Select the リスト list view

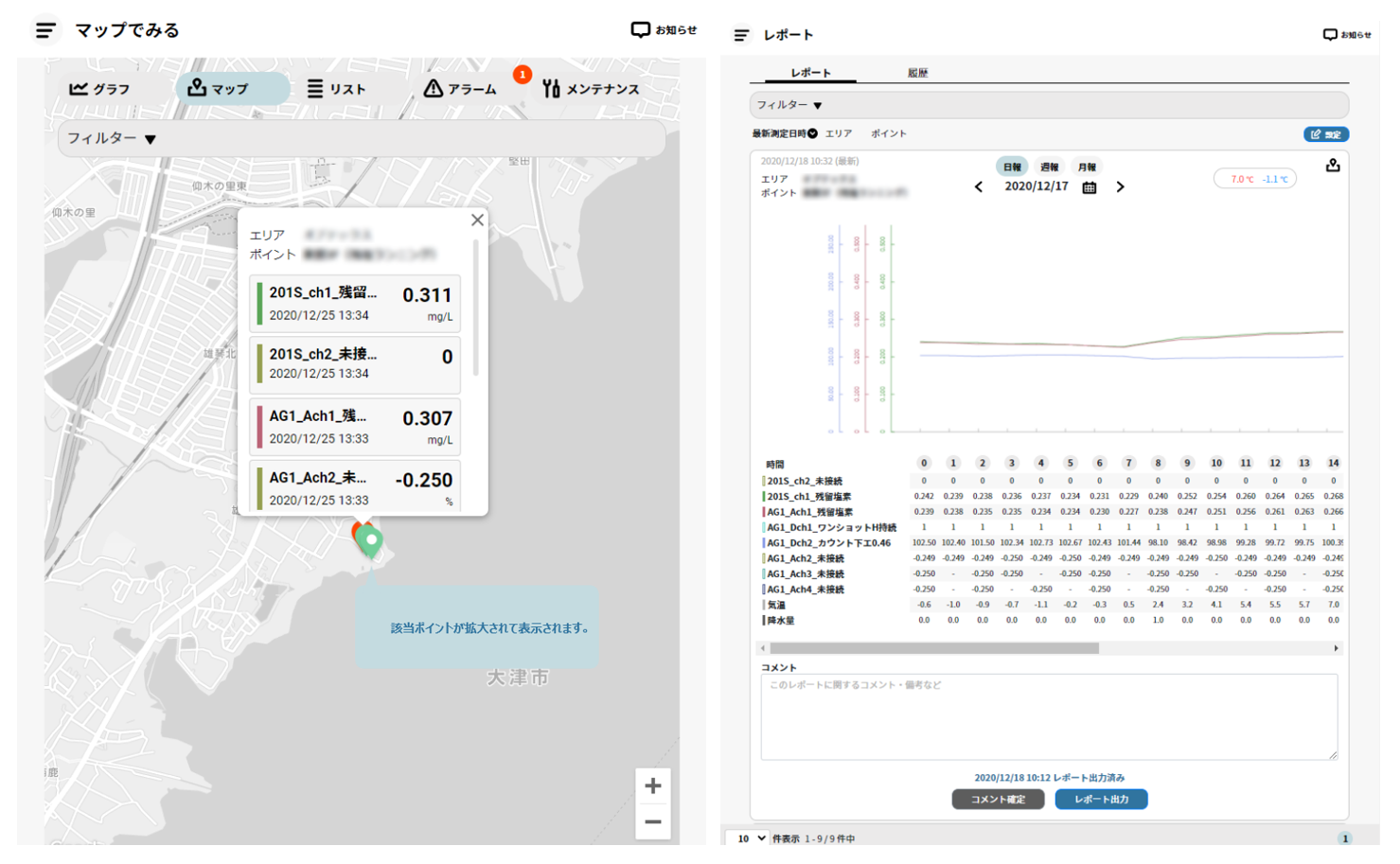(336, 89)
